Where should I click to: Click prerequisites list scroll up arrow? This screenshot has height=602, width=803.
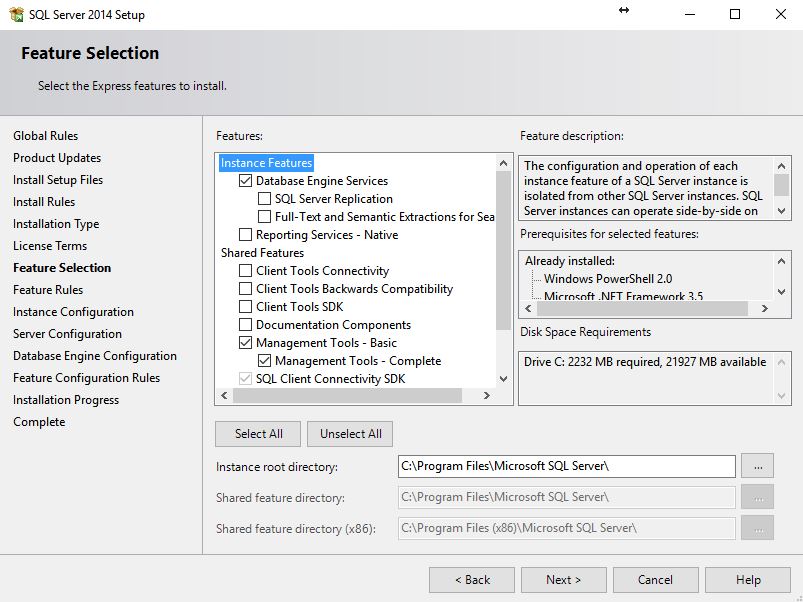[781, 261]
